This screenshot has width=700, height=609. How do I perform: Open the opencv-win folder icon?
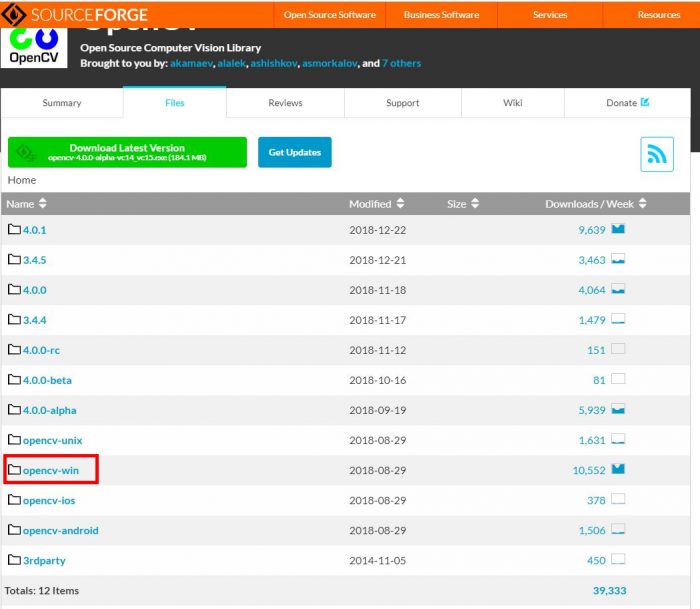tap(14, 470)
